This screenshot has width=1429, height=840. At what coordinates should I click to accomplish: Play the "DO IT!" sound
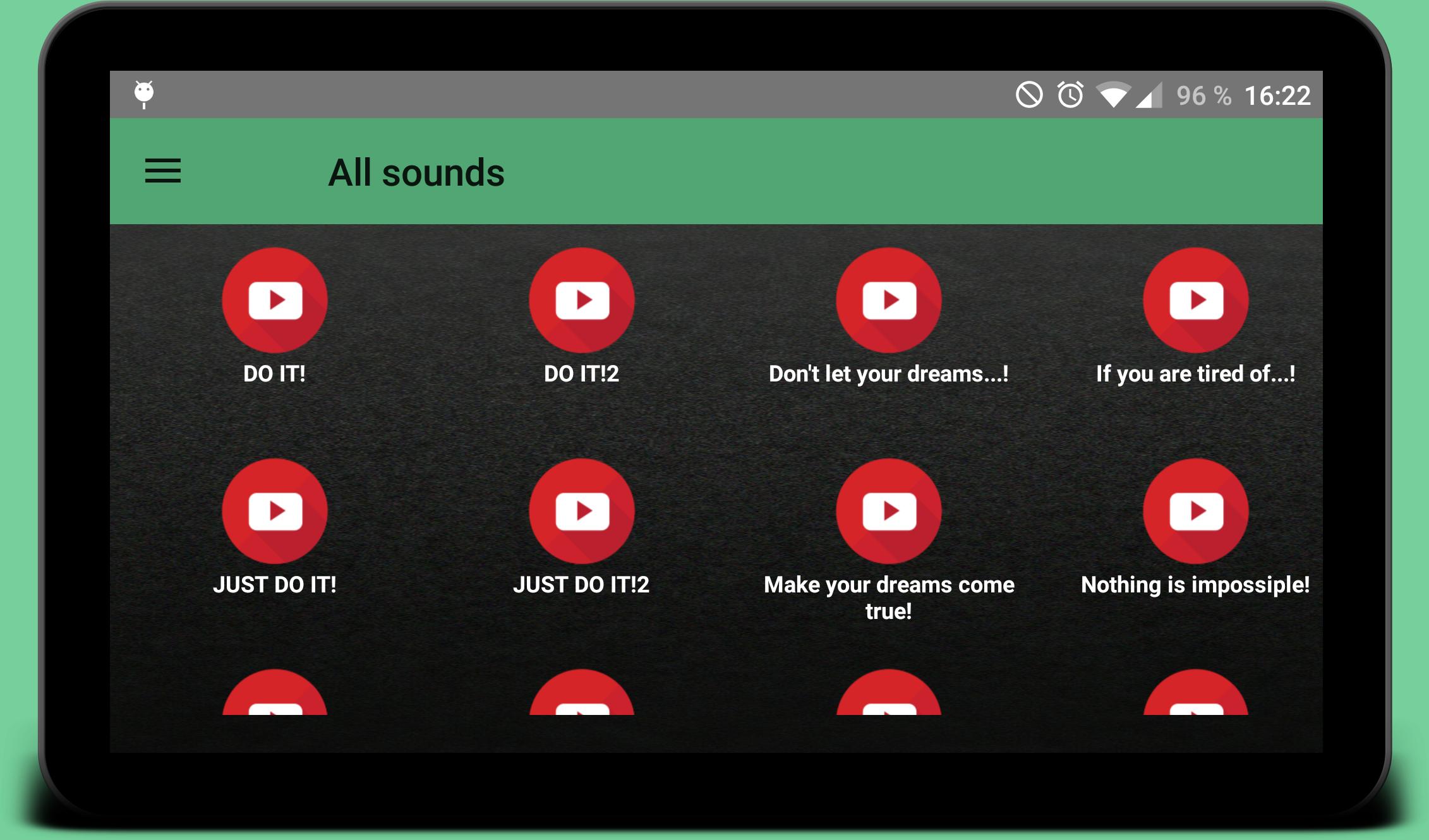click(x=275, y=300)
